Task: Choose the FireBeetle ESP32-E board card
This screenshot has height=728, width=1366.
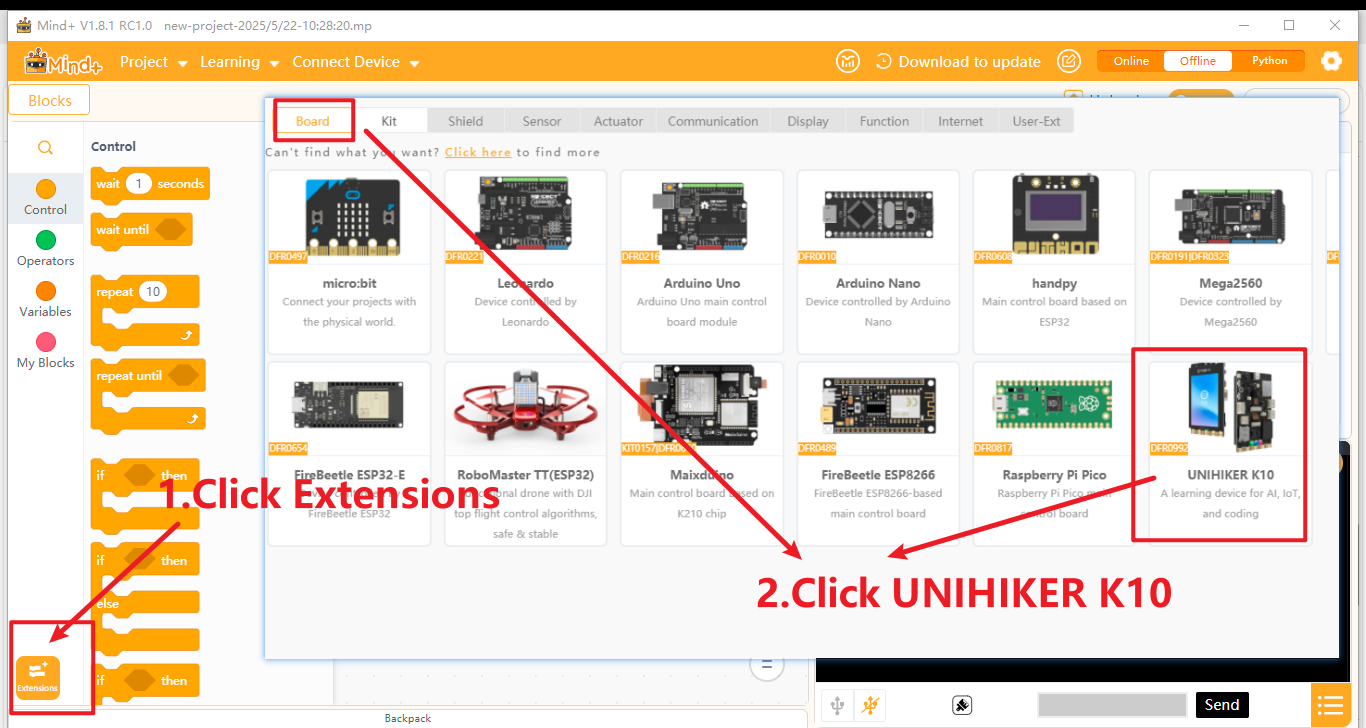Action: [349, 454]
